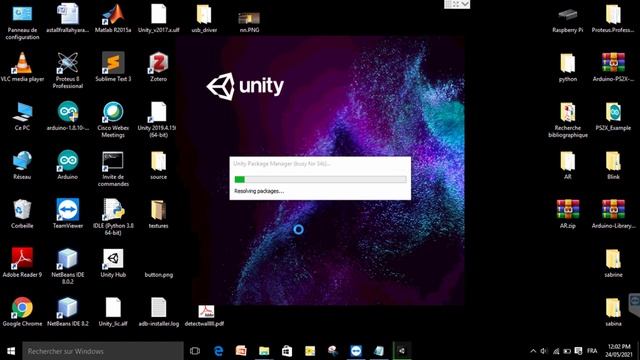This screenshot has height=360, width=640.
Task: Select the nn.PNG image file
Action: [249, 22]
